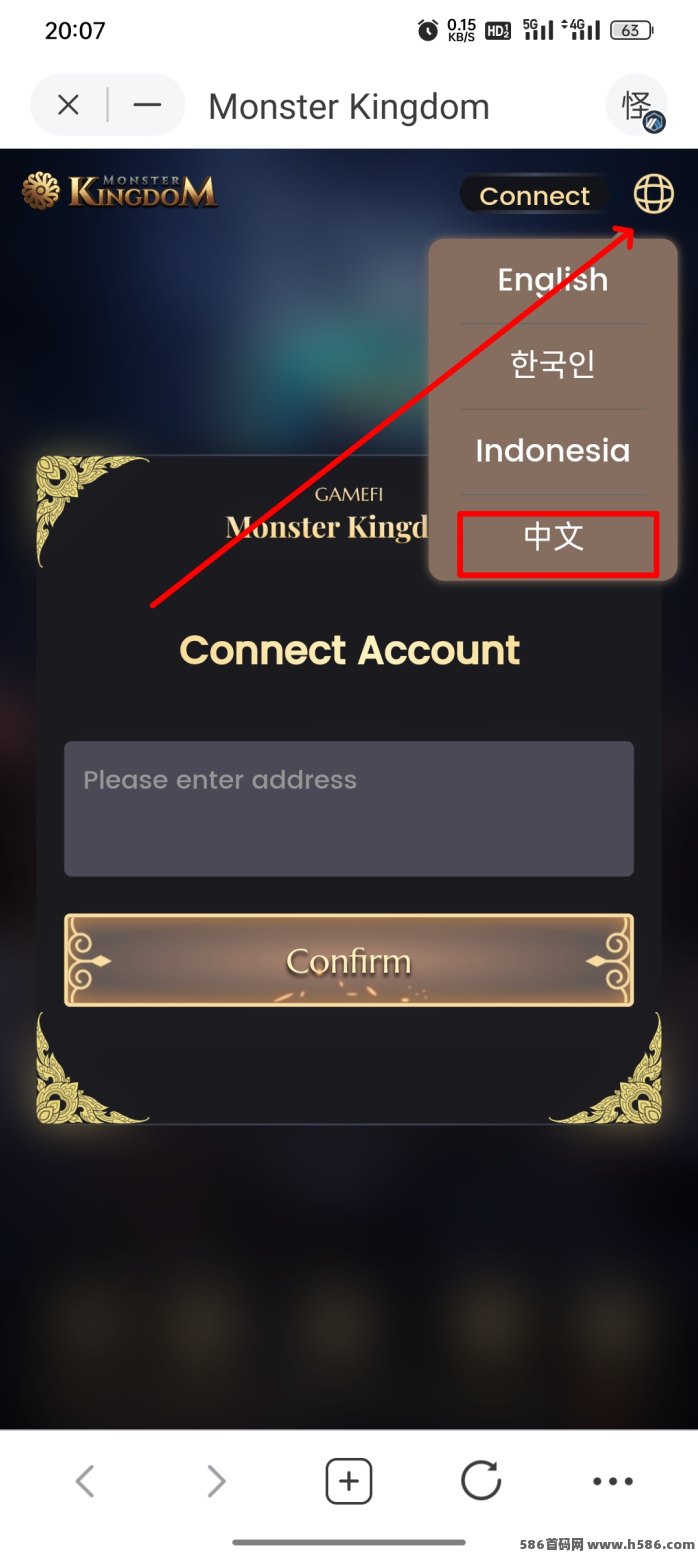Choose 한국인 in the language dropdown
The height and width of the screenshot is (1558, 698).
553,365
